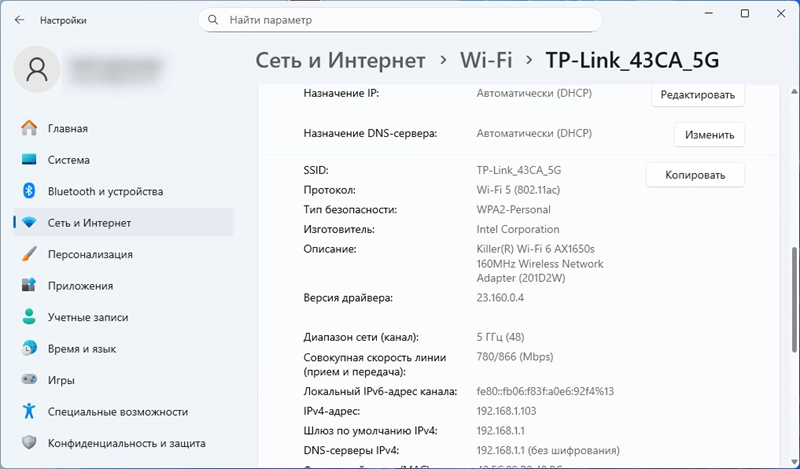
Task: Click the Home house icon
Action: coord(29,128)
